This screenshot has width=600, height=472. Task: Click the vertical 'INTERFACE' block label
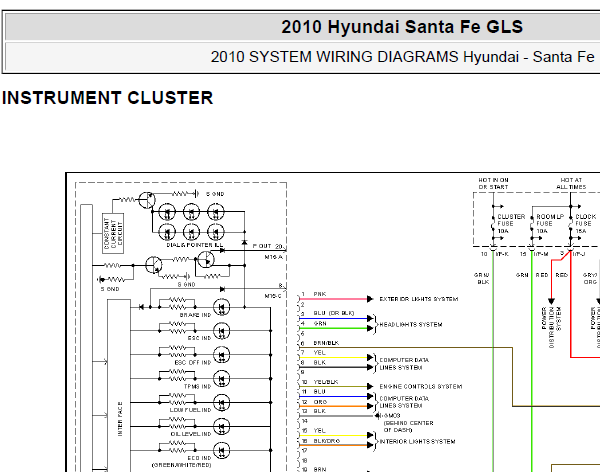[x=120, y=419]
